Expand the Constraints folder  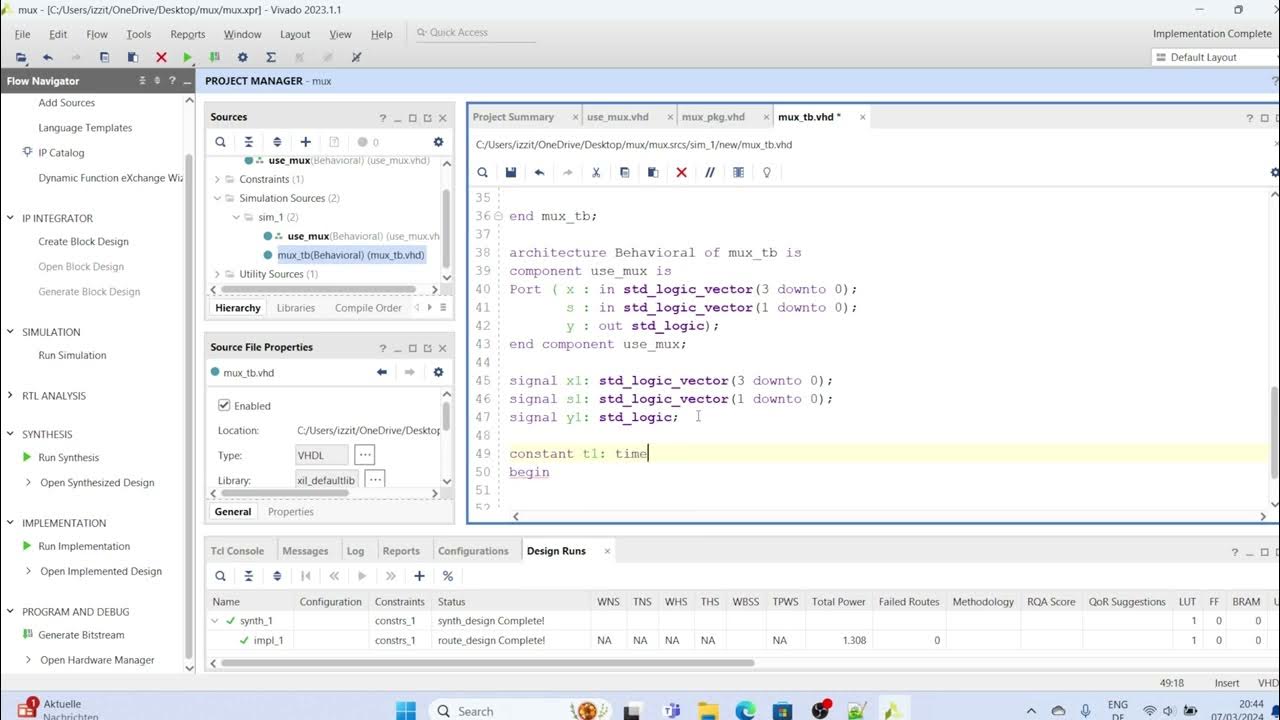coord(217,179)
